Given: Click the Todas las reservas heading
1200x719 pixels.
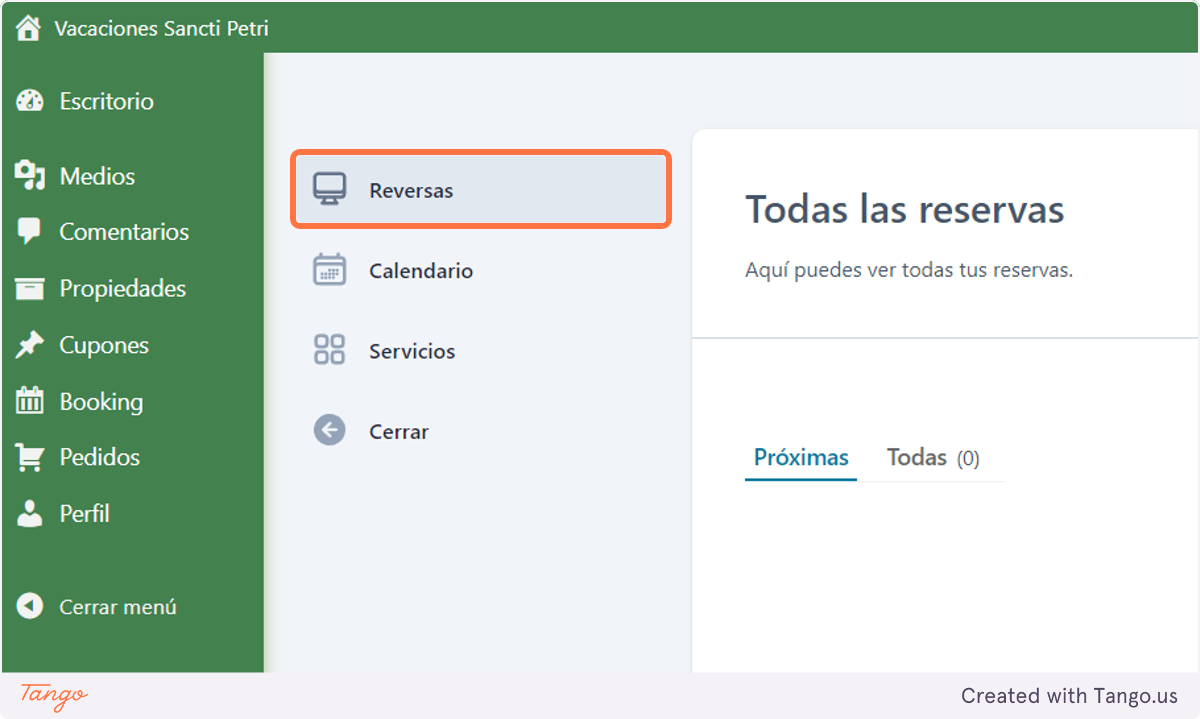Looking at the screenshot, I should 905,210.
